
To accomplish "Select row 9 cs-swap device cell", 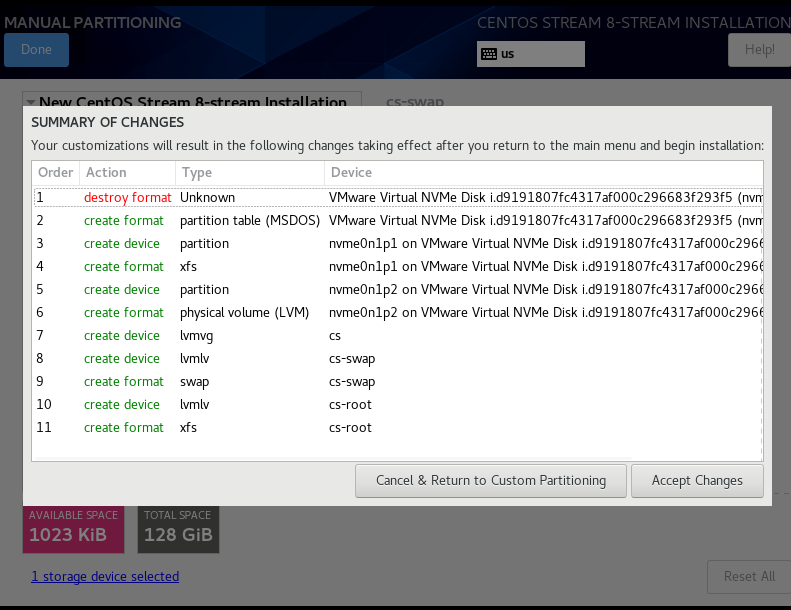I will [x=352, y=382].
